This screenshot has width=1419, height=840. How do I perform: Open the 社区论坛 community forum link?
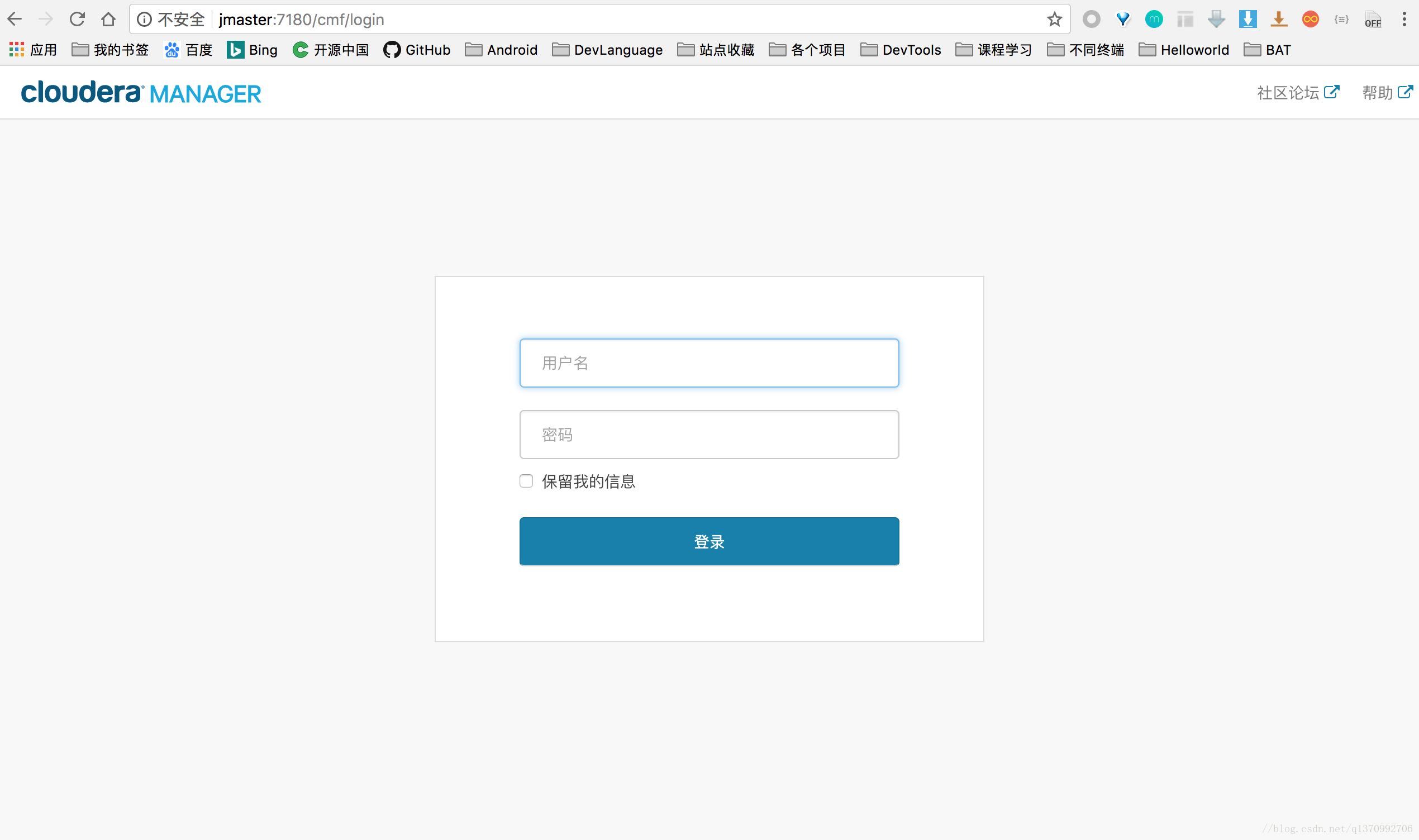[1298, 92]
